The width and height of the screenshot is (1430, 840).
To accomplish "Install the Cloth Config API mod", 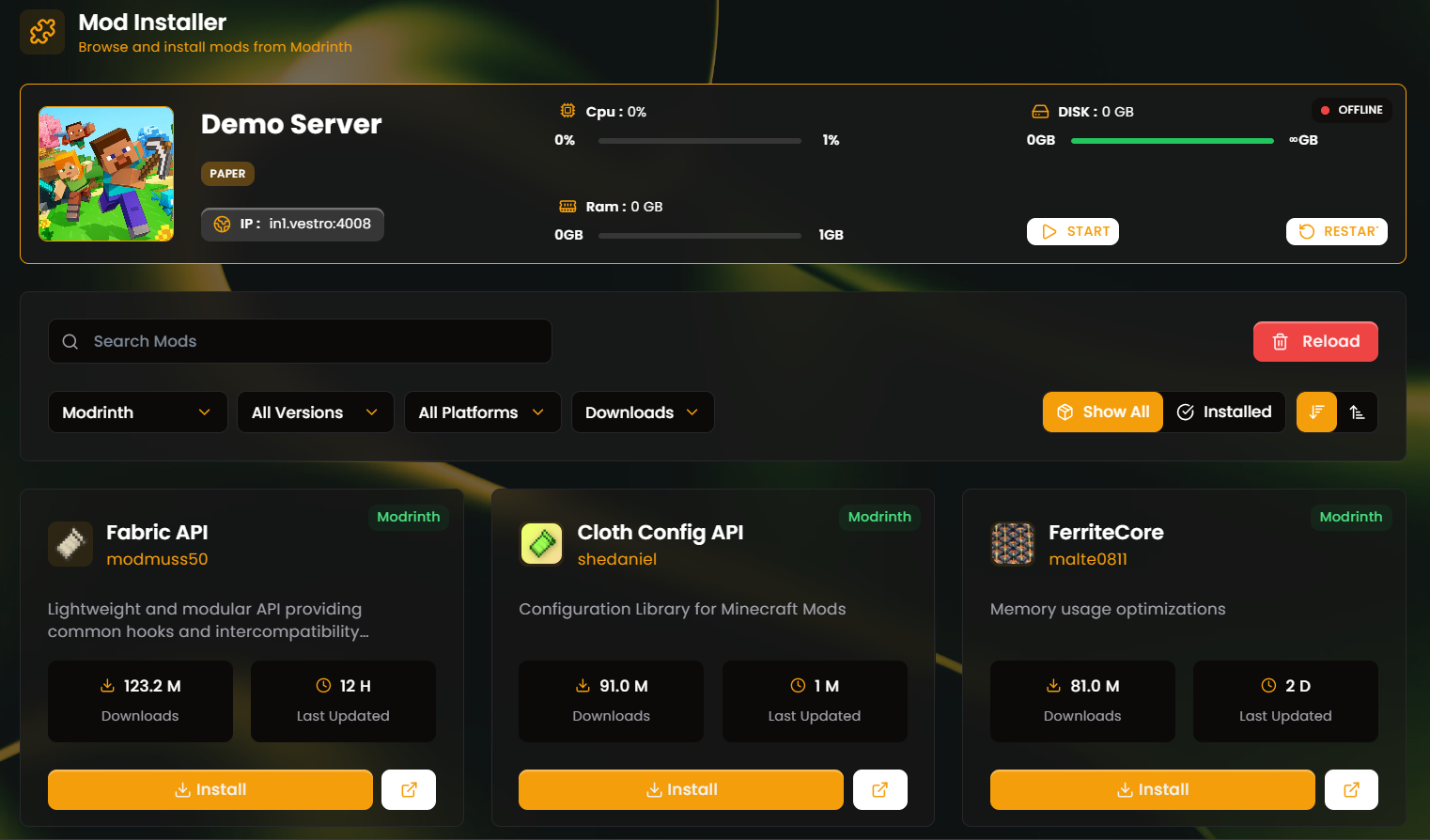I will (x=680, y=789).
